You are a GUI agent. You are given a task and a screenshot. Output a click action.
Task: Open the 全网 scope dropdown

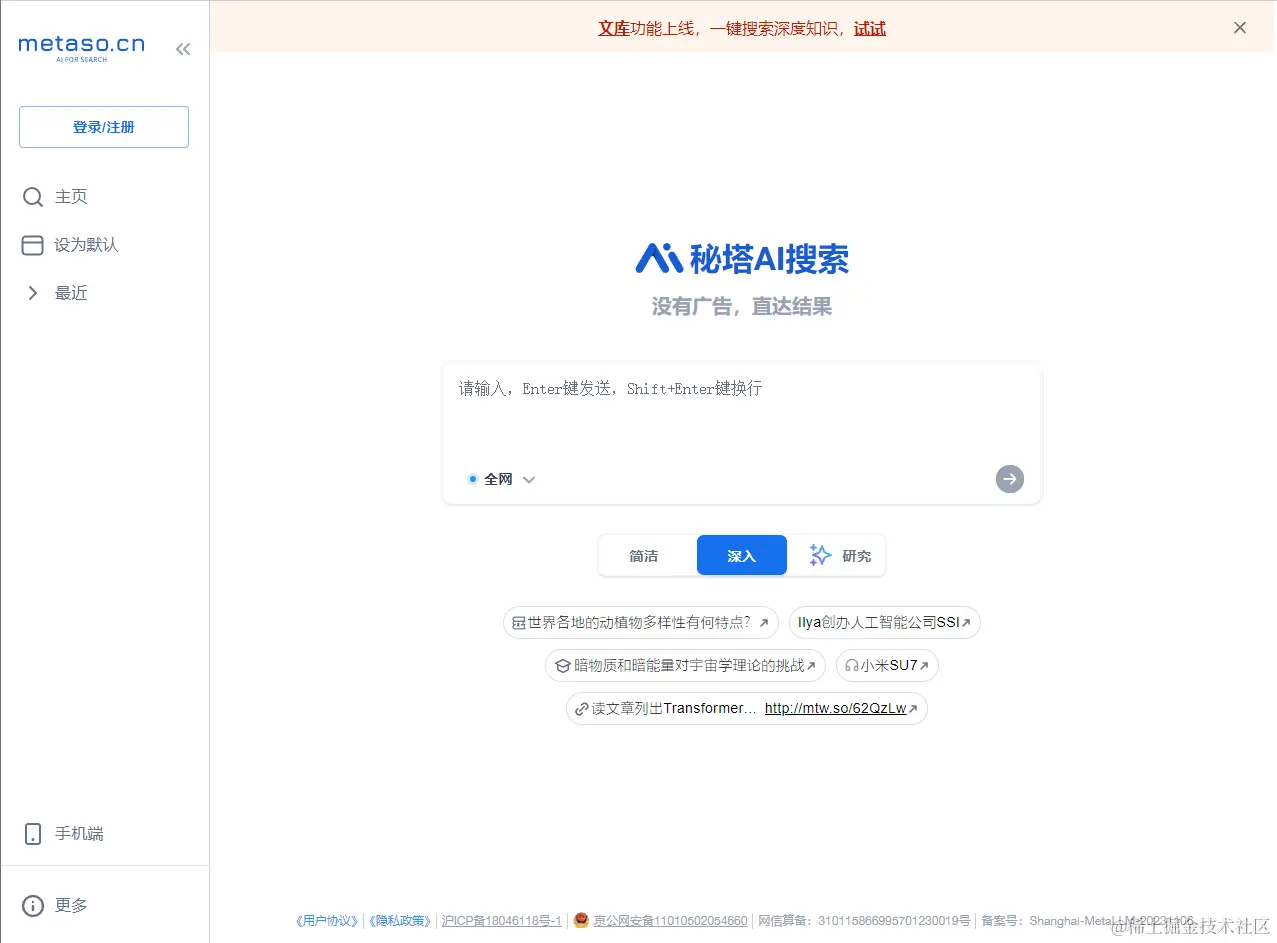click(x=502, y=479)
